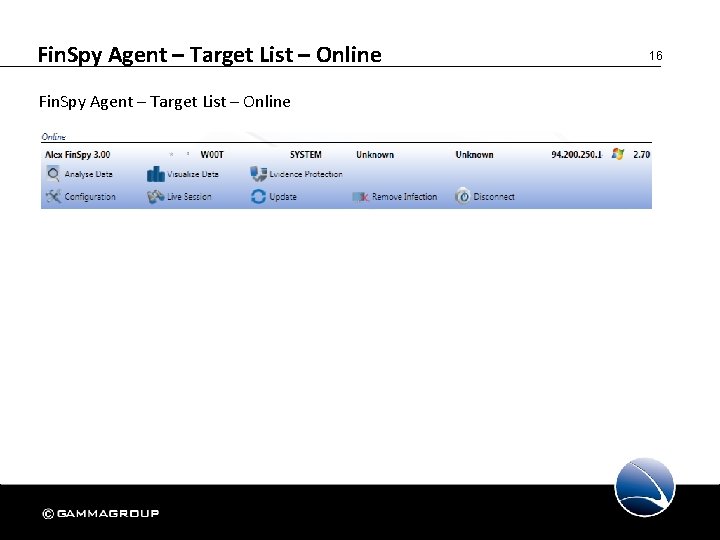Viewport: 720px width, 540px height.
Task: Click the Evidence Protection shield icon
Action: [x=259, y=174]
